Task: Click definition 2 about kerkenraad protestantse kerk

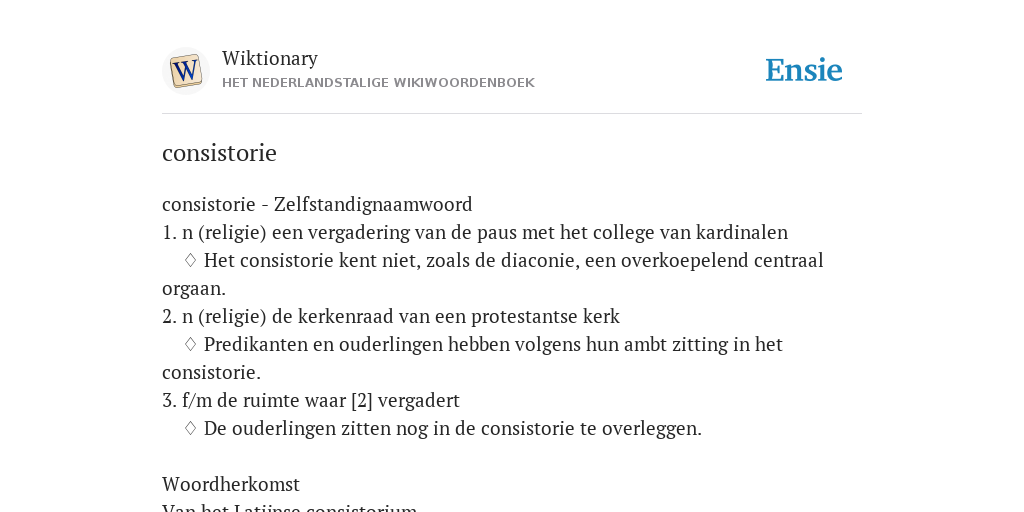Action: click(x=391, y=316)
